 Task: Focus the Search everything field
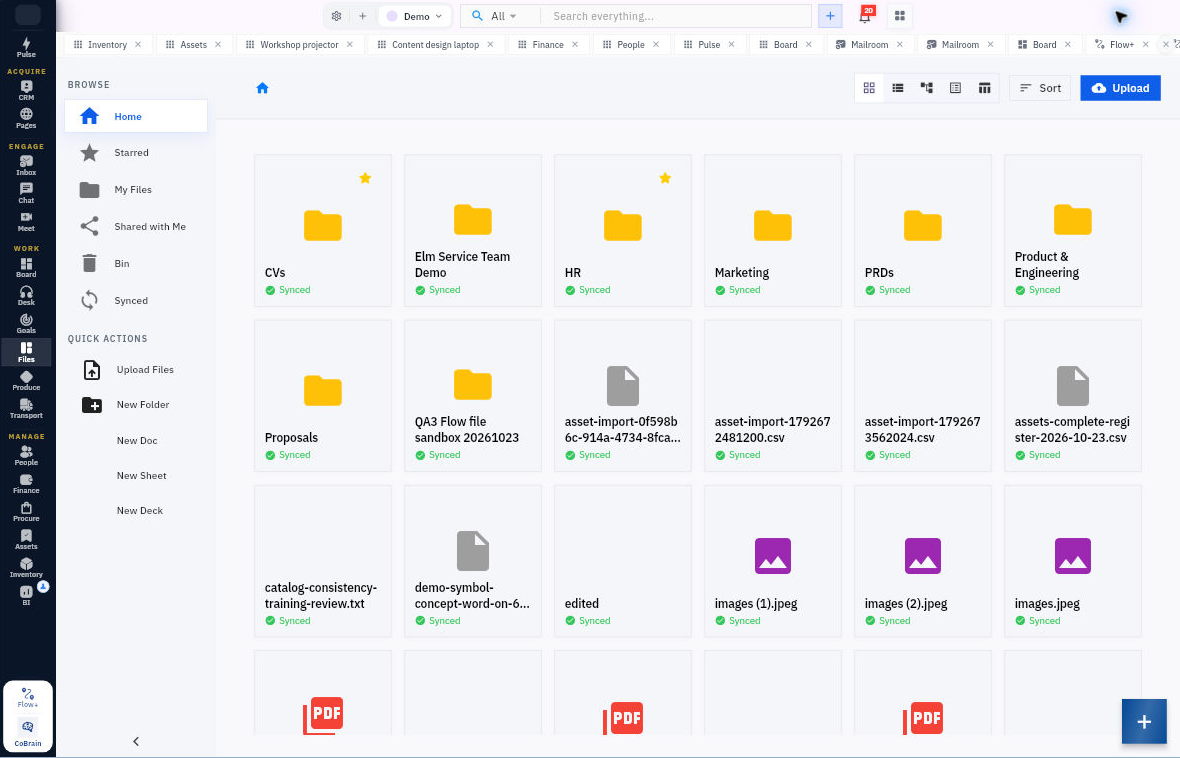(x=677, y=16)
